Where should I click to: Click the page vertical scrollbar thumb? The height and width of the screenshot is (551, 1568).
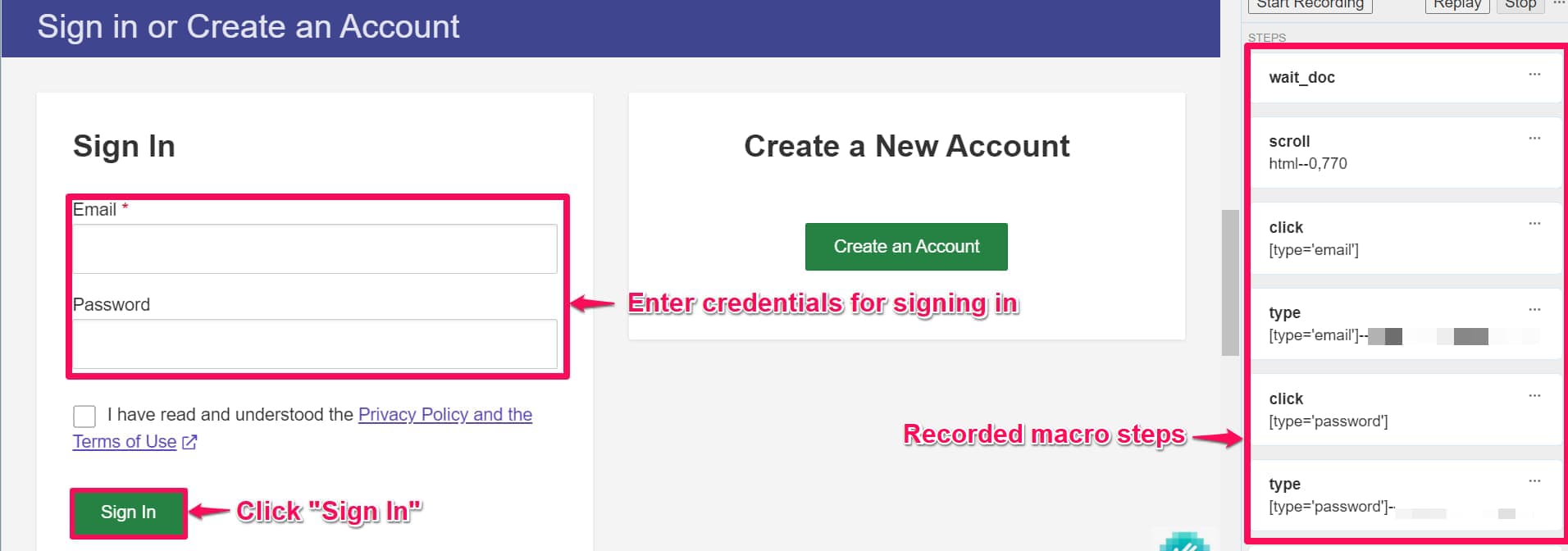pyautogui.click(x=1229, y=283)
